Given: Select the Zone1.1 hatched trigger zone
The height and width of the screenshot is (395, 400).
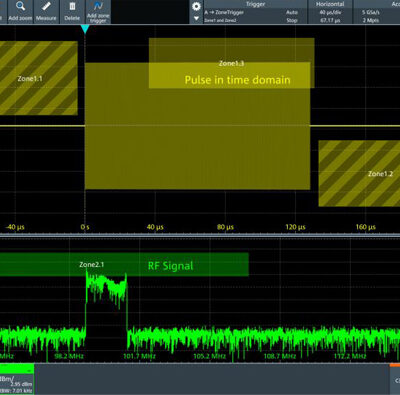Looking at the screenshot, I should (x=39, y=78).
